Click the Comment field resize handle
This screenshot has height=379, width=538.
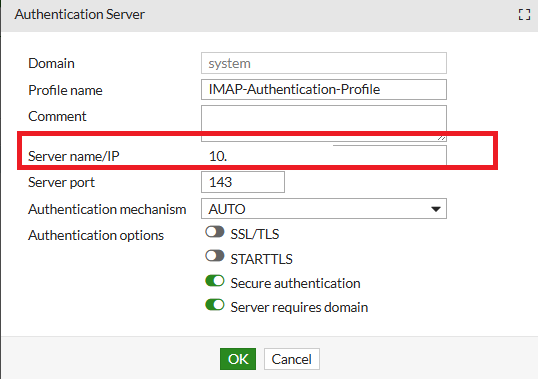tap(442, 138)
